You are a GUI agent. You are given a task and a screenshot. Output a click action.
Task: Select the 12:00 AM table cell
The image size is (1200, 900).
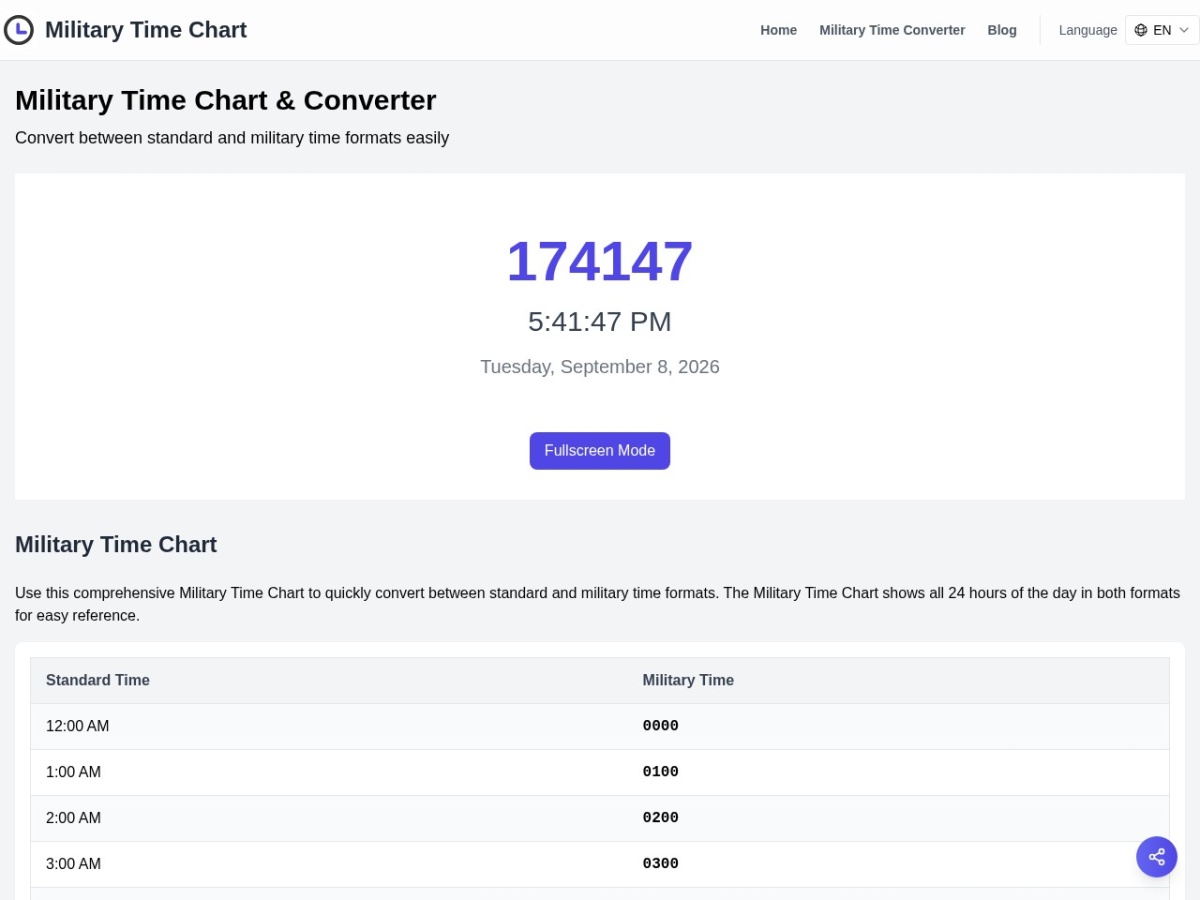329,726
